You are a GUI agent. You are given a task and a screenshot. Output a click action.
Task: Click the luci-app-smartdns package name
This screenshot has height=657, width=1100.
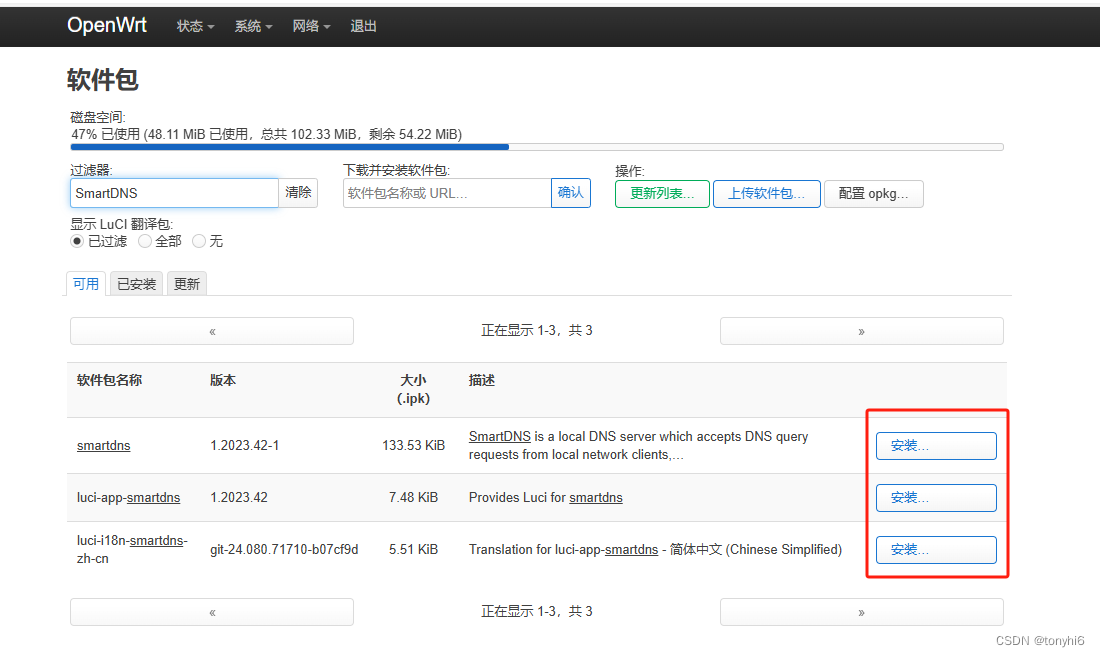coord(128,497)
